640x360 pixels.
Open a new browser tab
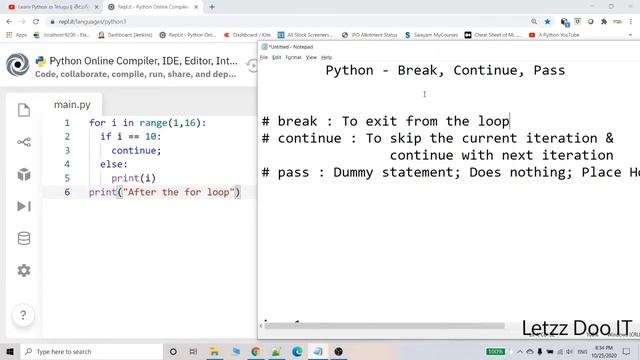point(212,7)
